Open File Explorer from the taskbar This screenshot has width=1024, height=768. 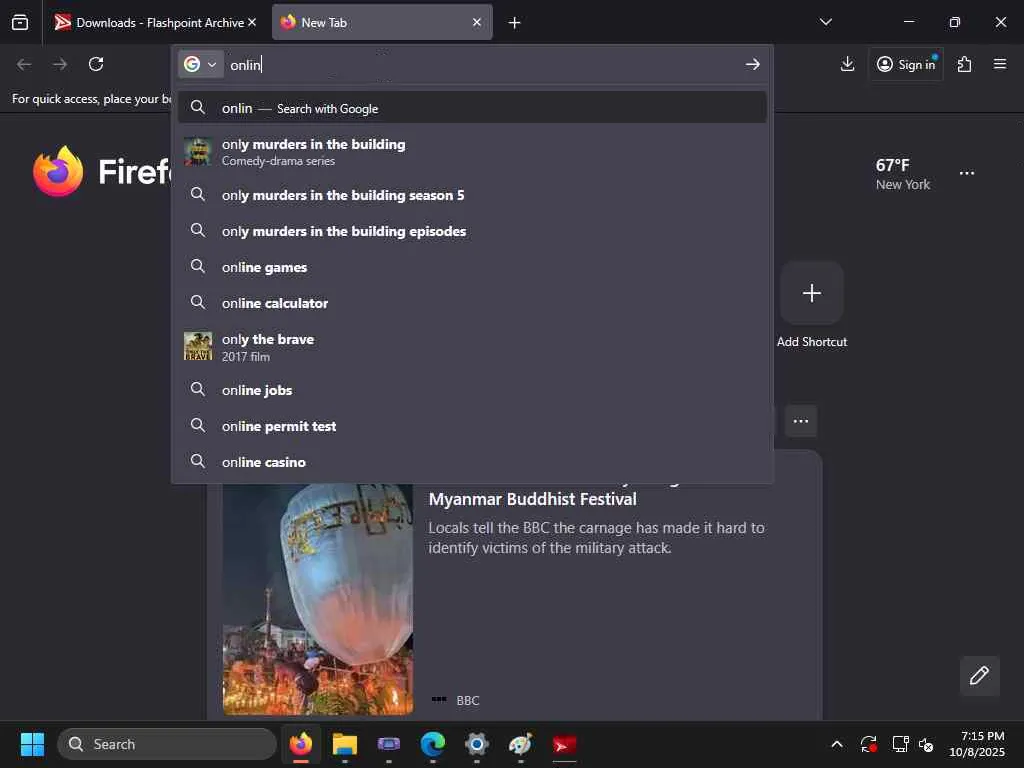tap(345, 744)
